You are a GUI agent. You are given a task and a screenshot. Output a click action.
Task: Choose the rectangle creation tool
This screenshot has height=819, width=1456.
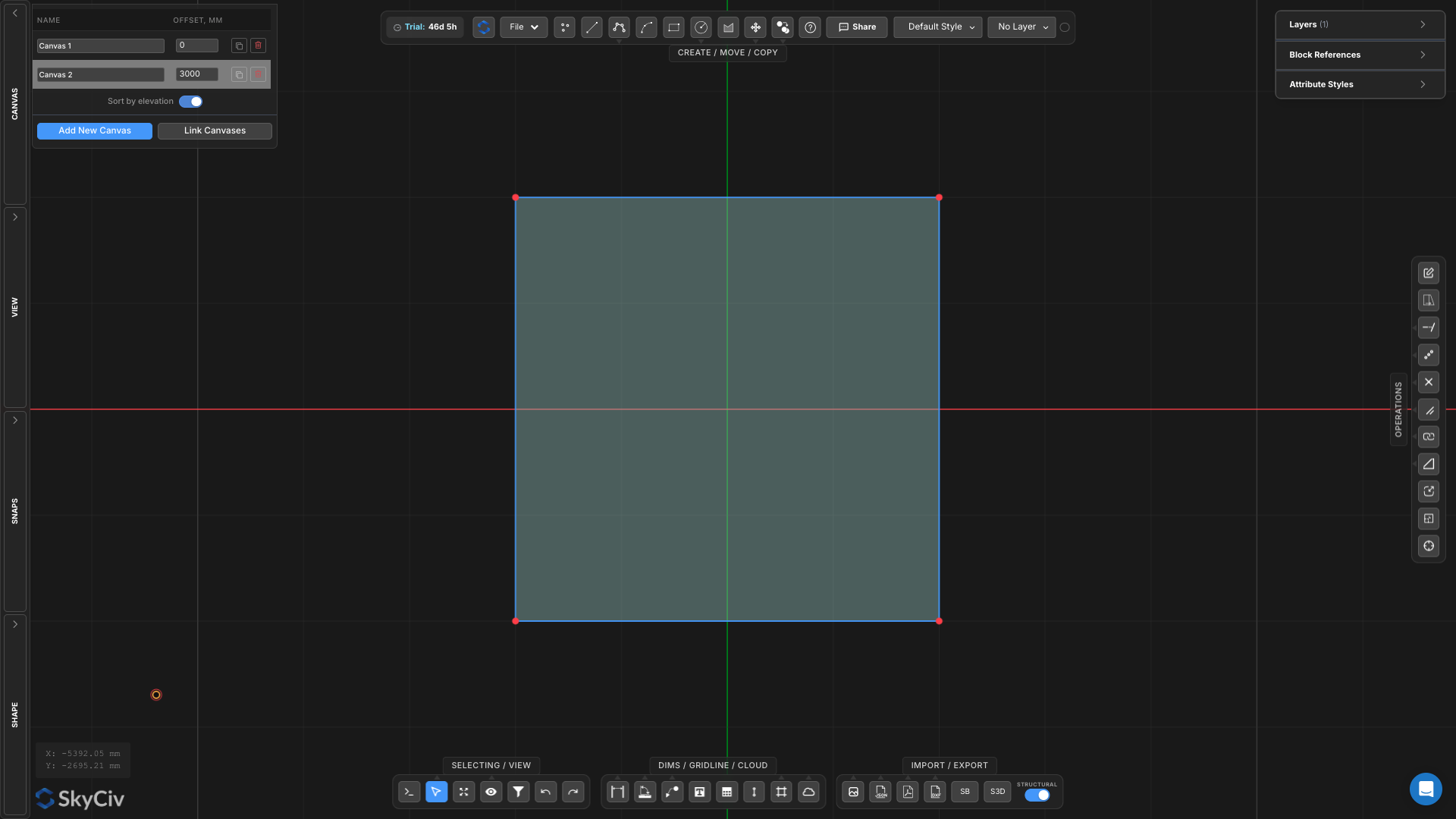673,27
